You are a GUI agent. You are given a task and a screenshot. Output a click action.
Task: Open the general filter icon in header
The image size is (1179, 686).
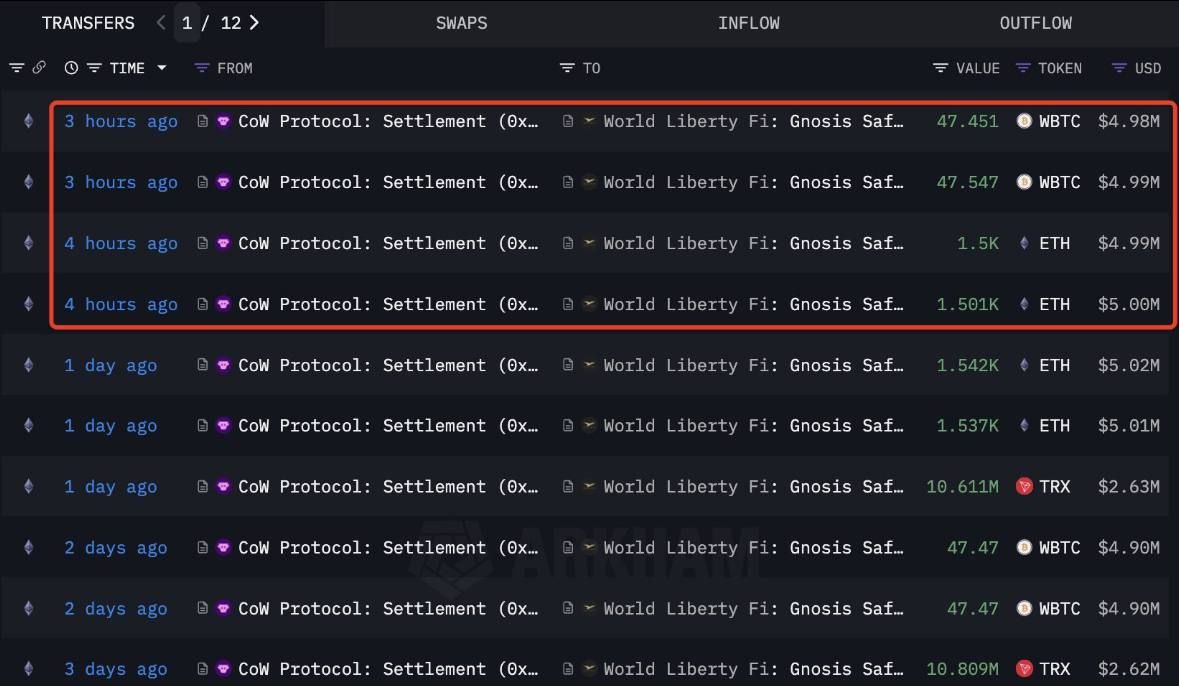pyautogui.click(x=17, y=68)
